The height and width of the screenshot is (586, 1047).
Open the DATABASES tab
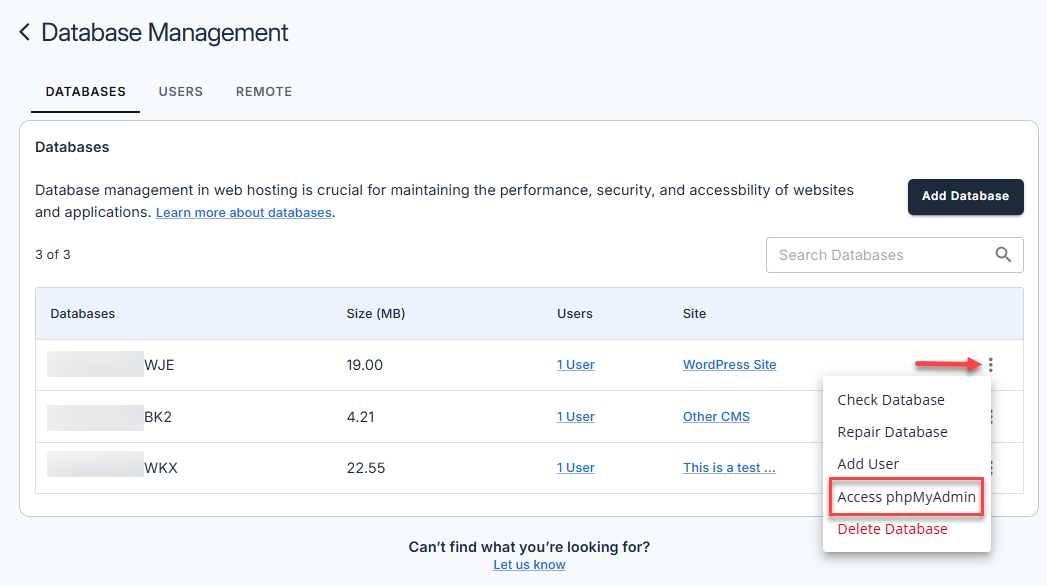tap(85, 91)
